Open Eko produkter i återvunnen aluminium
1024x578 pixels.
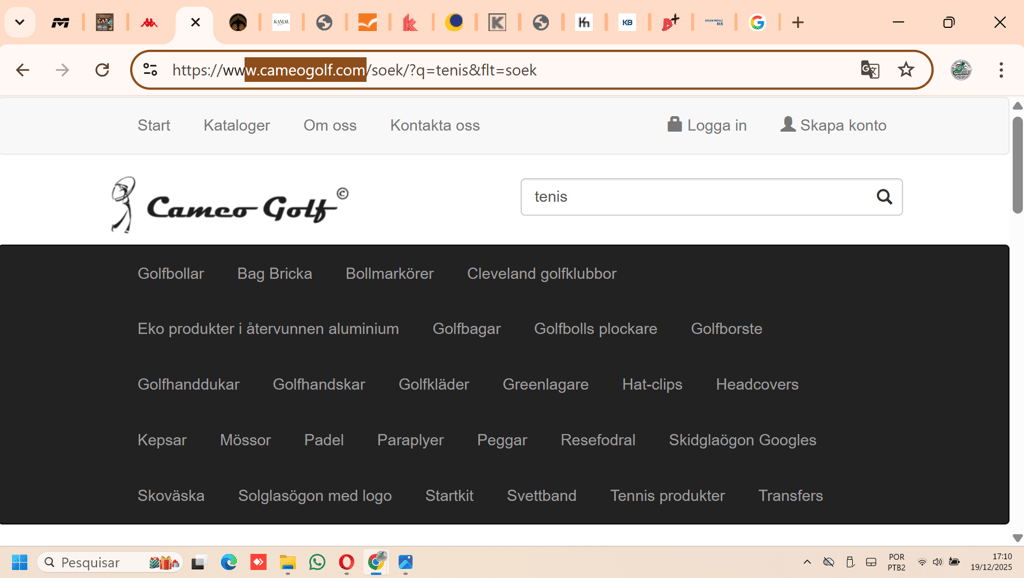[x=268, y=329]
